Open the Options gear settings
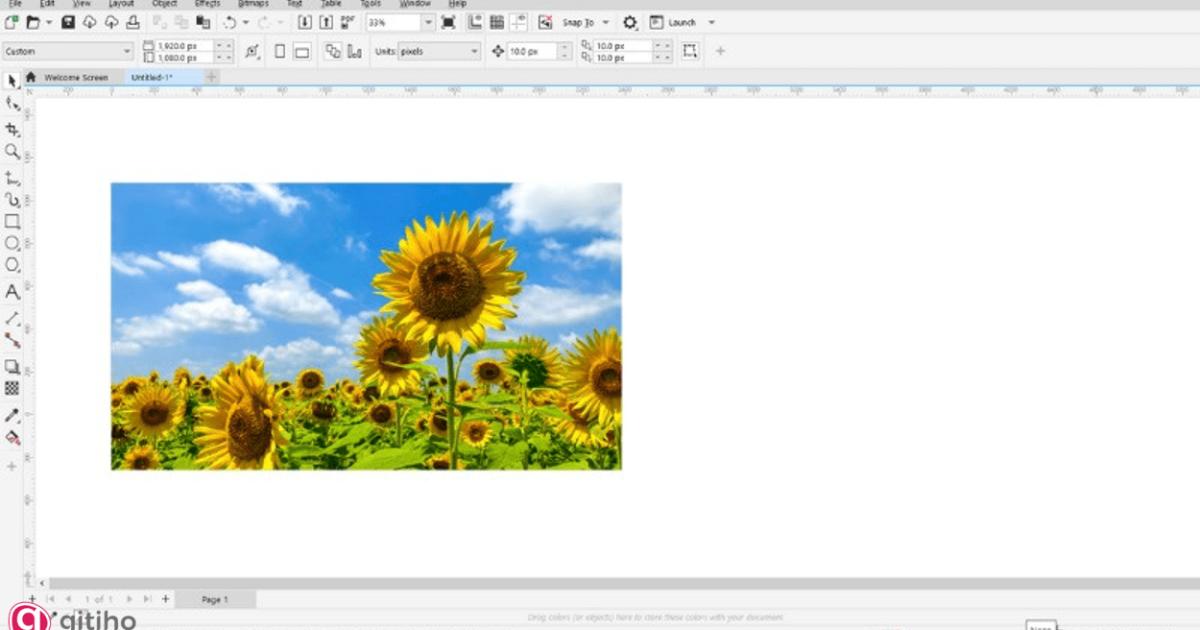 click(630, 22)
